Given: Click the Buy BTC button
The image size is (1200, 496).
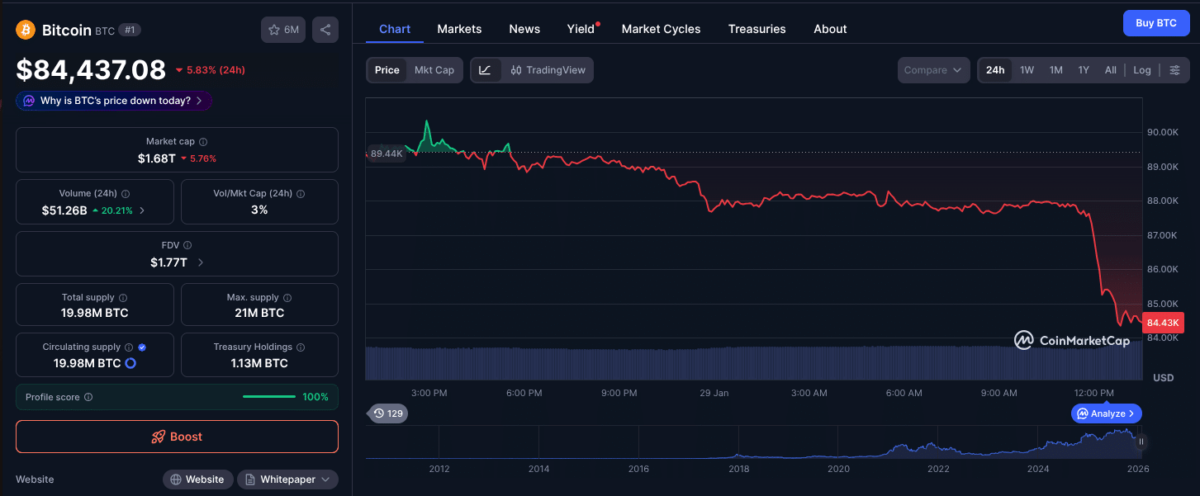Looking at the screenshot, I should [1152, 23].
